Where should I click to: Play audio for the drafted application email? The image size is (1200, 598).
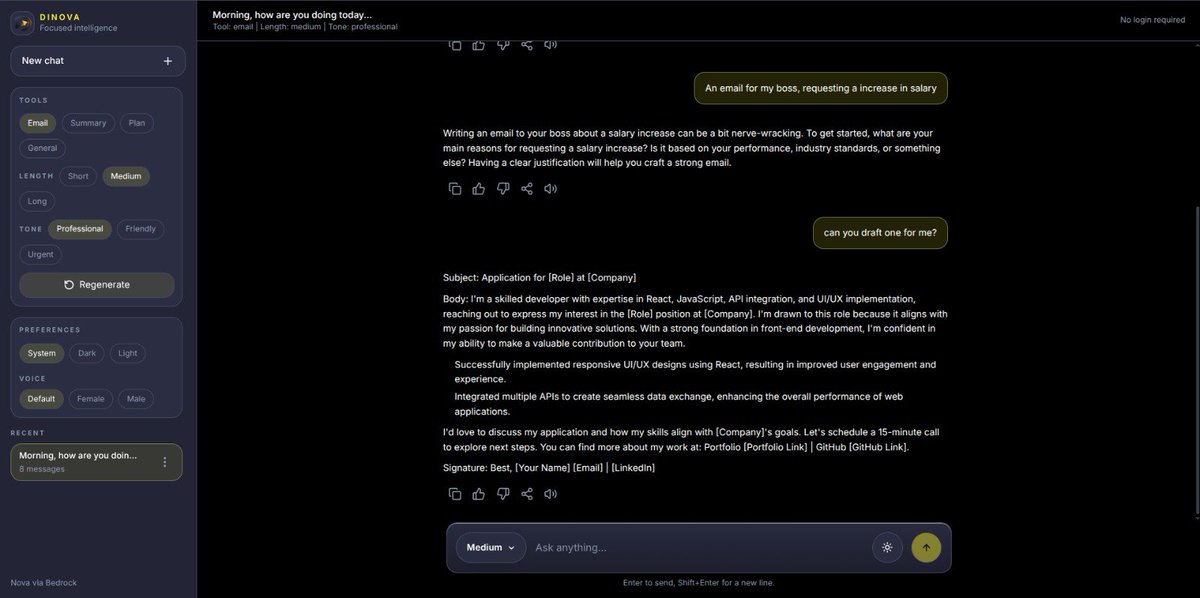pyautogui.click(x=550, y=493)
